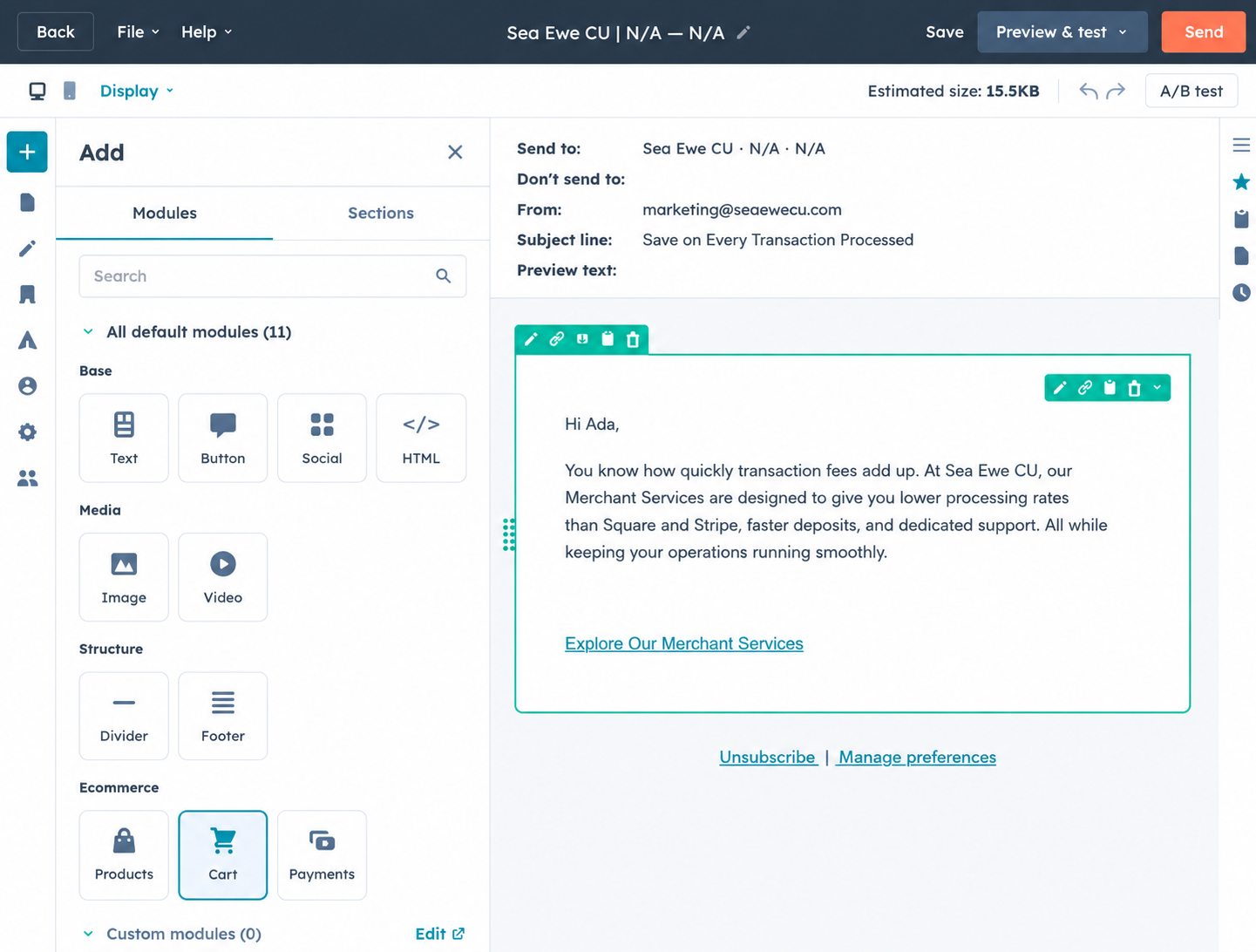Select the Button module
The image size is (1256, 952).
(x=222, y=438)
